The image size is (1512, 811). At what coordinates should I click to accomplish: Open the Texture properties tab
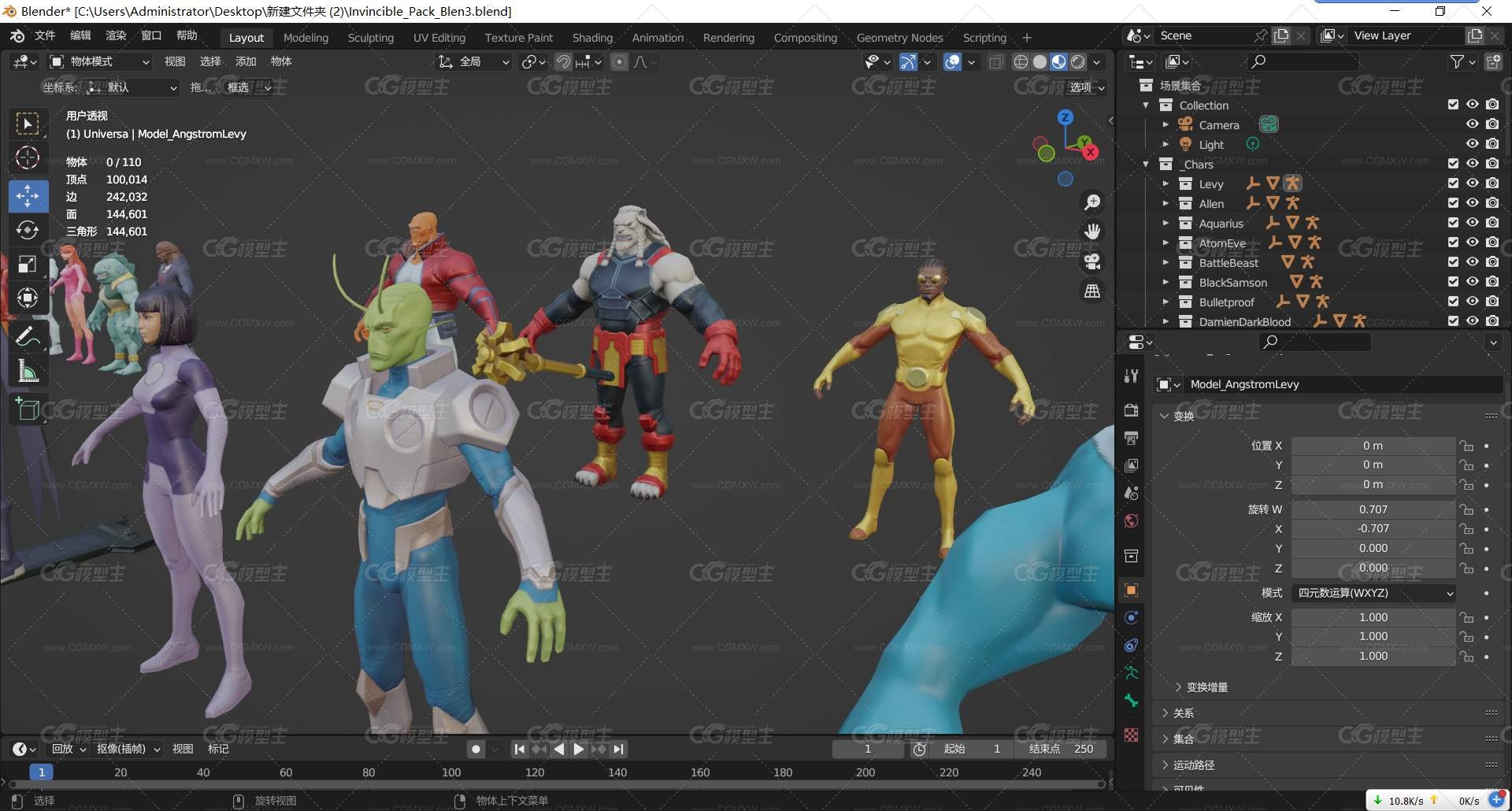click(x=1132, y=735)
